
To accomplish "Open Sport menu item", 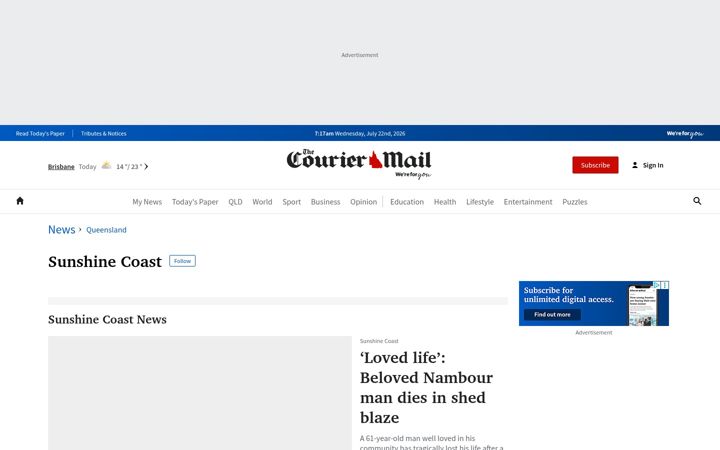I will point(292,202).
